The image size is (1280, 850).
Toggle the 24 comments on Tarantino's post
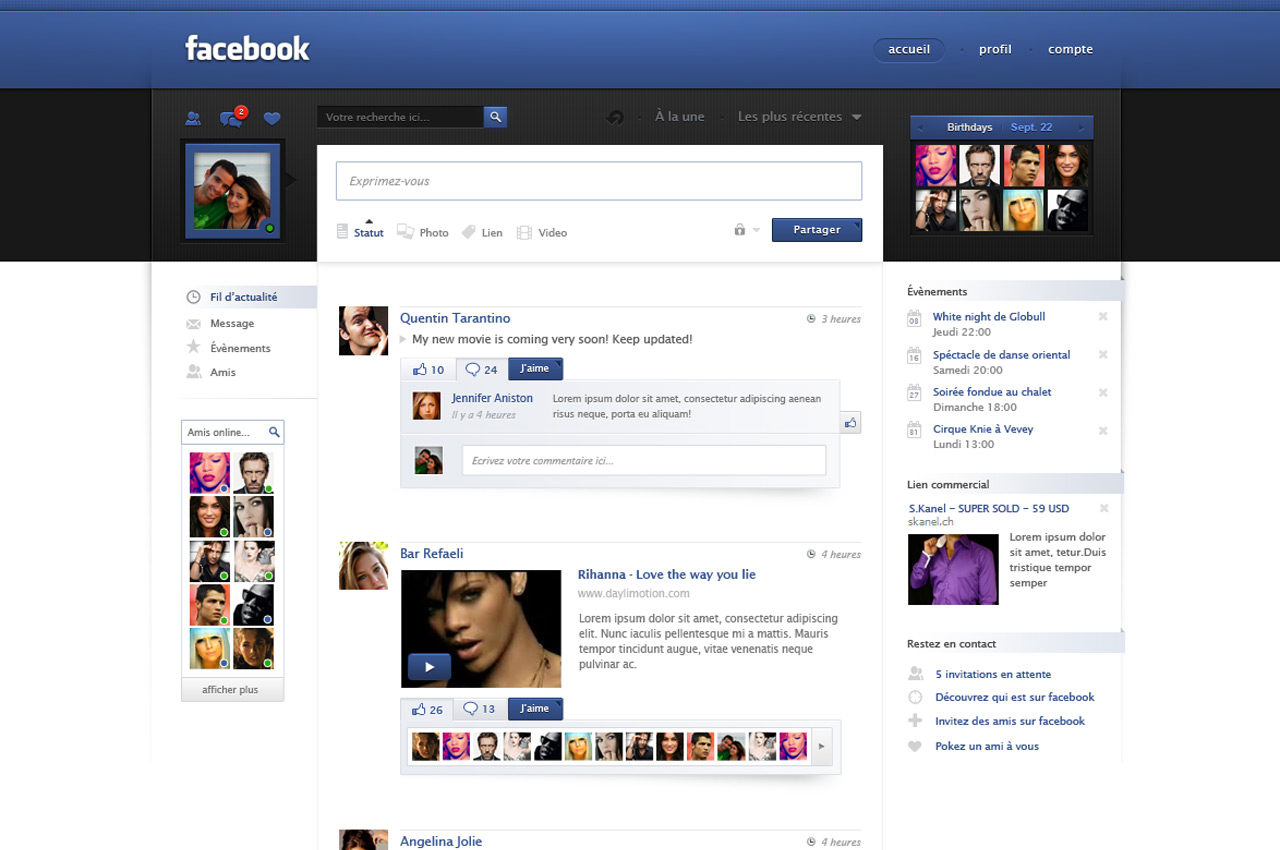tap(481, 369)
